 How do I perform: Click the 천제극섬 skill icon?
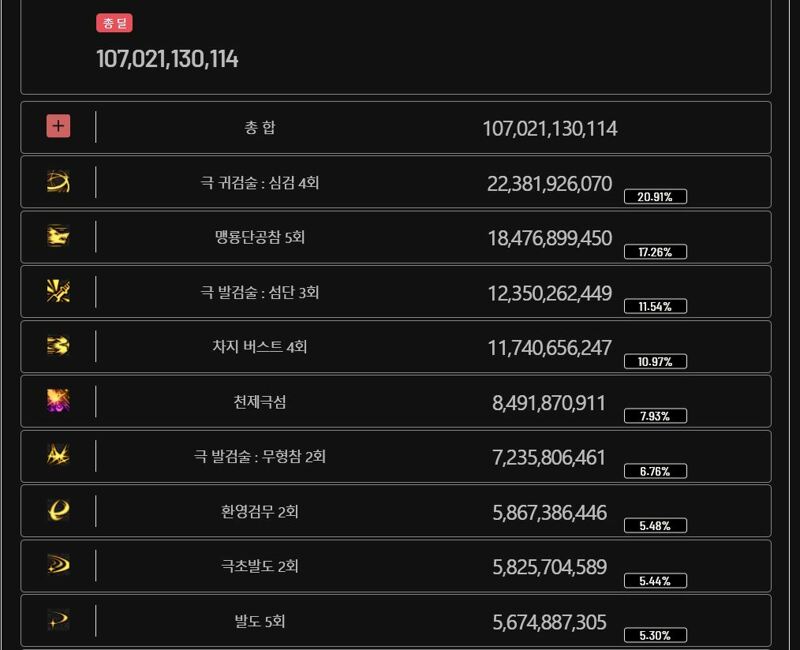[58, 401]
